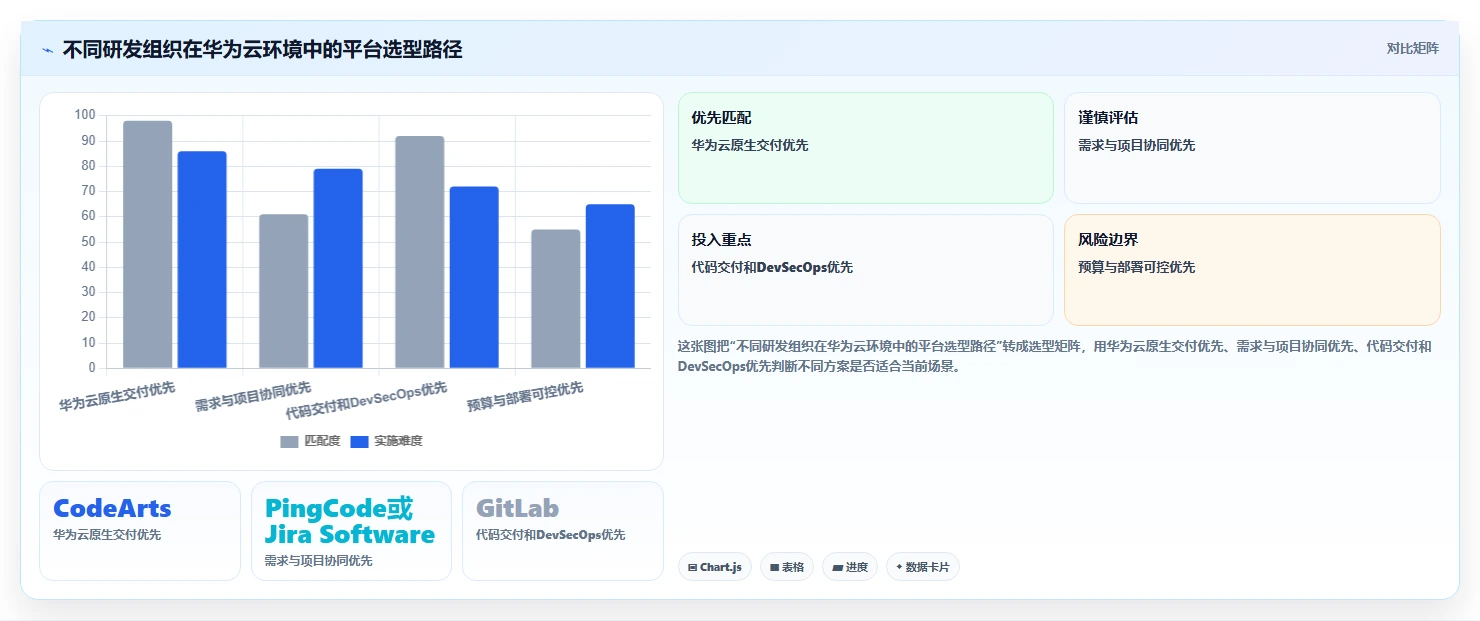Click the description paragraph starting 这张图把
Viewport: 1480px width, 621px height.
(1055, 356)
